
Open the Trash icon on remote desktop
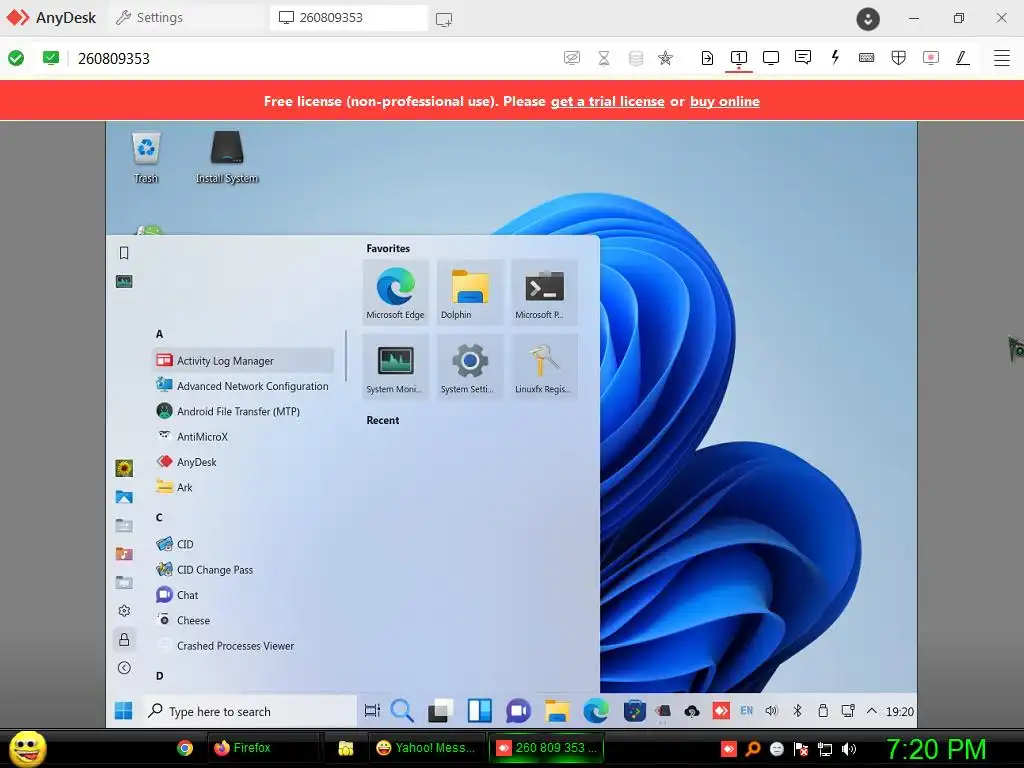(x=146, y=157)
